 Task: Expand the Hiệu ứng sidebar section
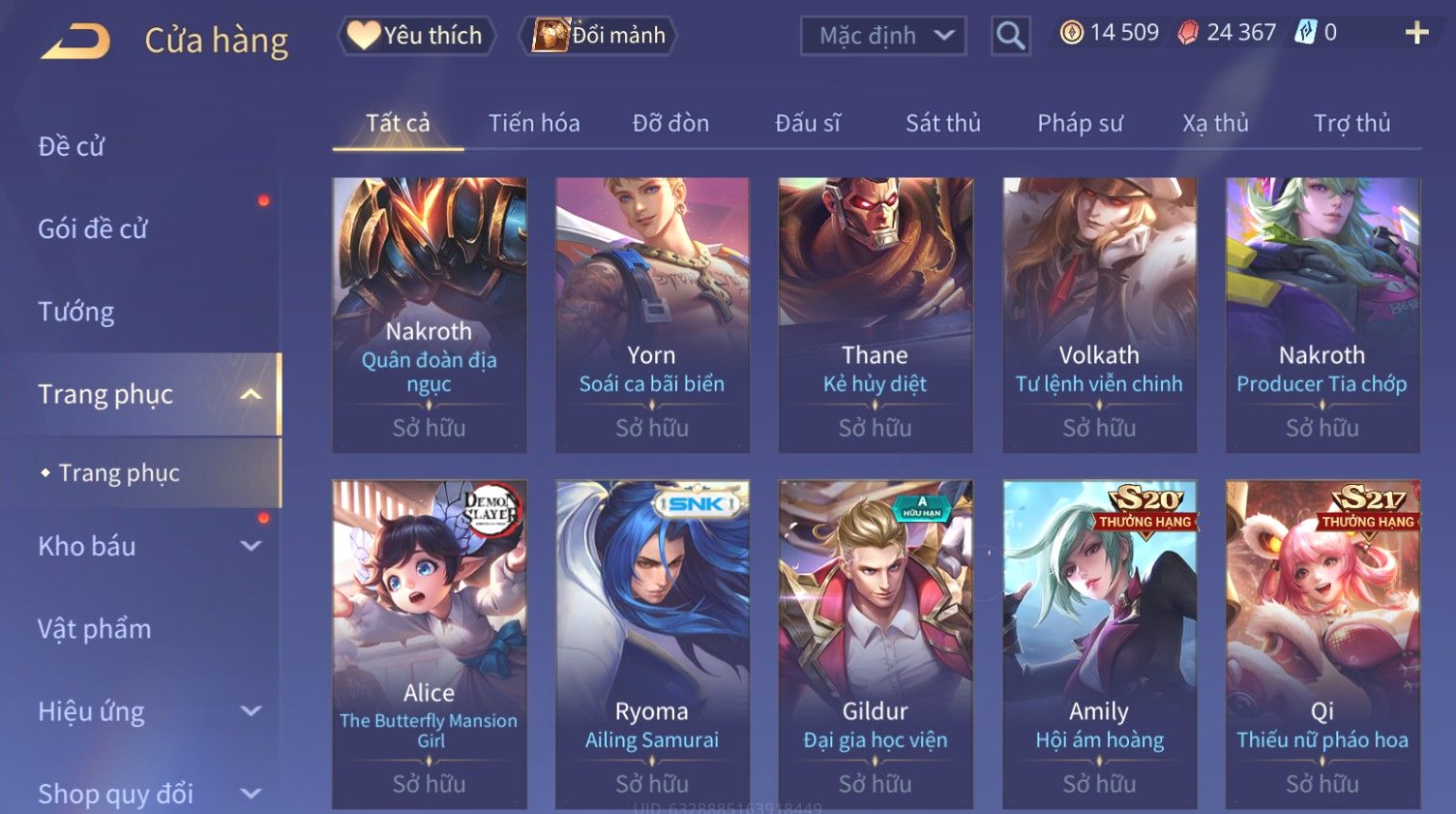point(251,711)
